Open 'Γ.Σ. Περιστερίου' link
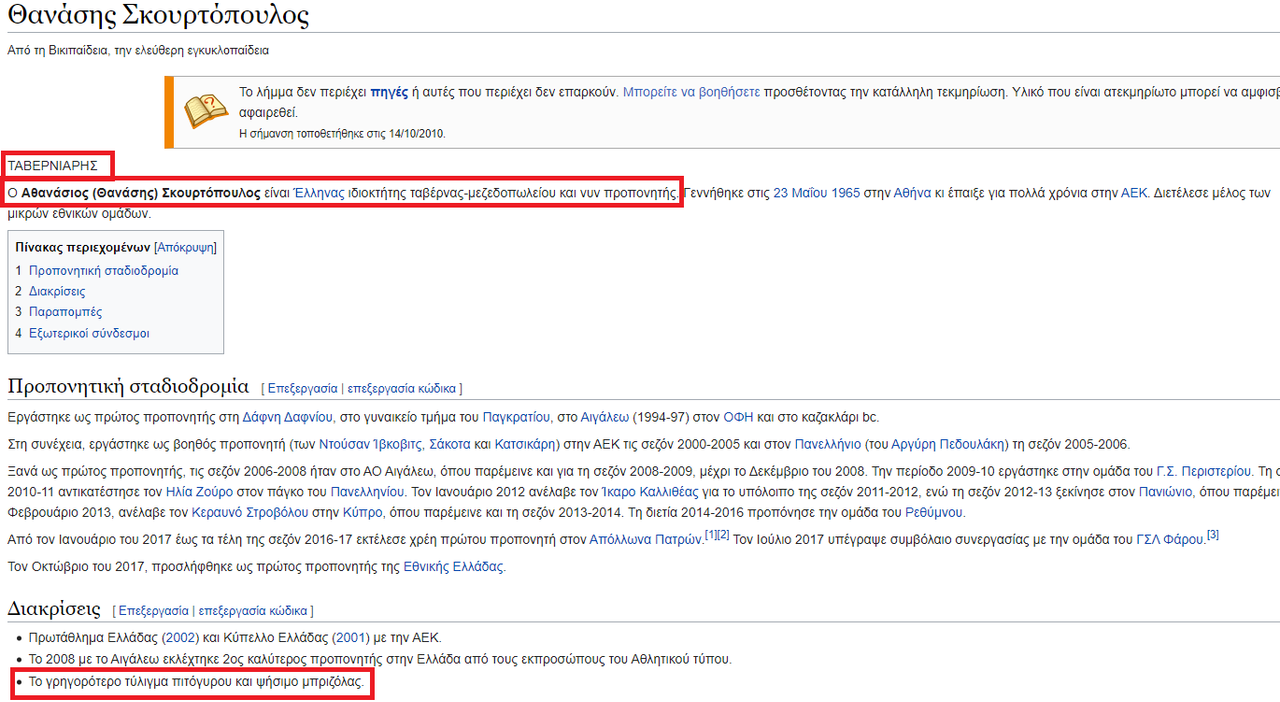The image size is (1280, 702). coord(1204,471)
